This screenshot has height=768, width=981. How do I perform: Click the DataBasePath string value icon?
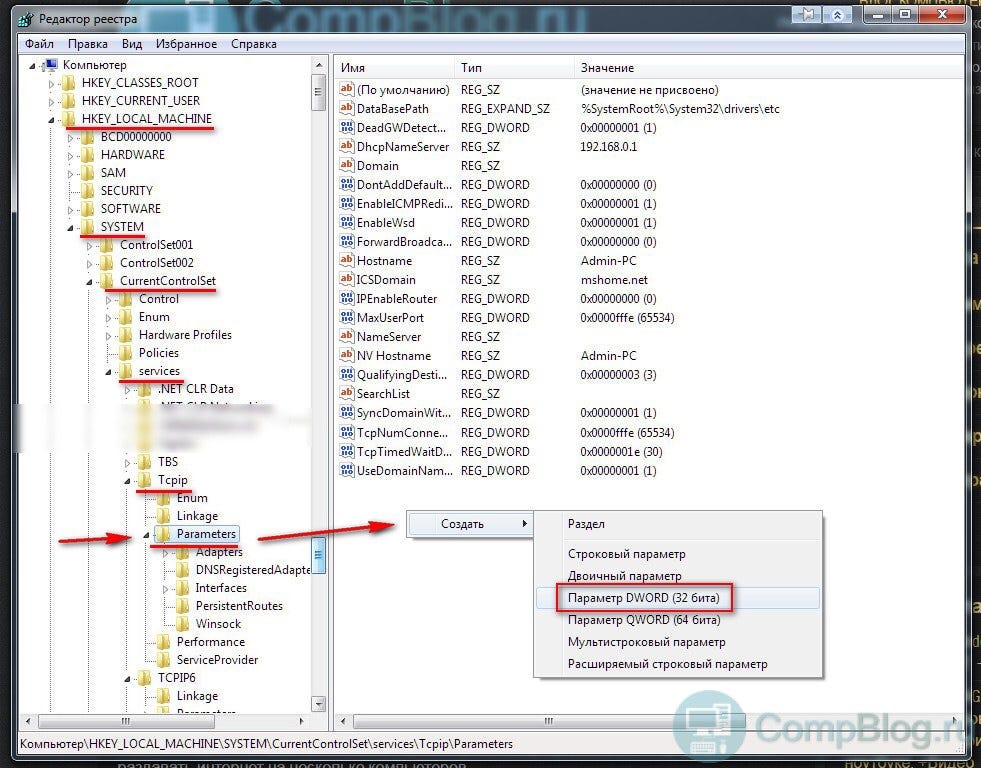(x=347, y=108)
